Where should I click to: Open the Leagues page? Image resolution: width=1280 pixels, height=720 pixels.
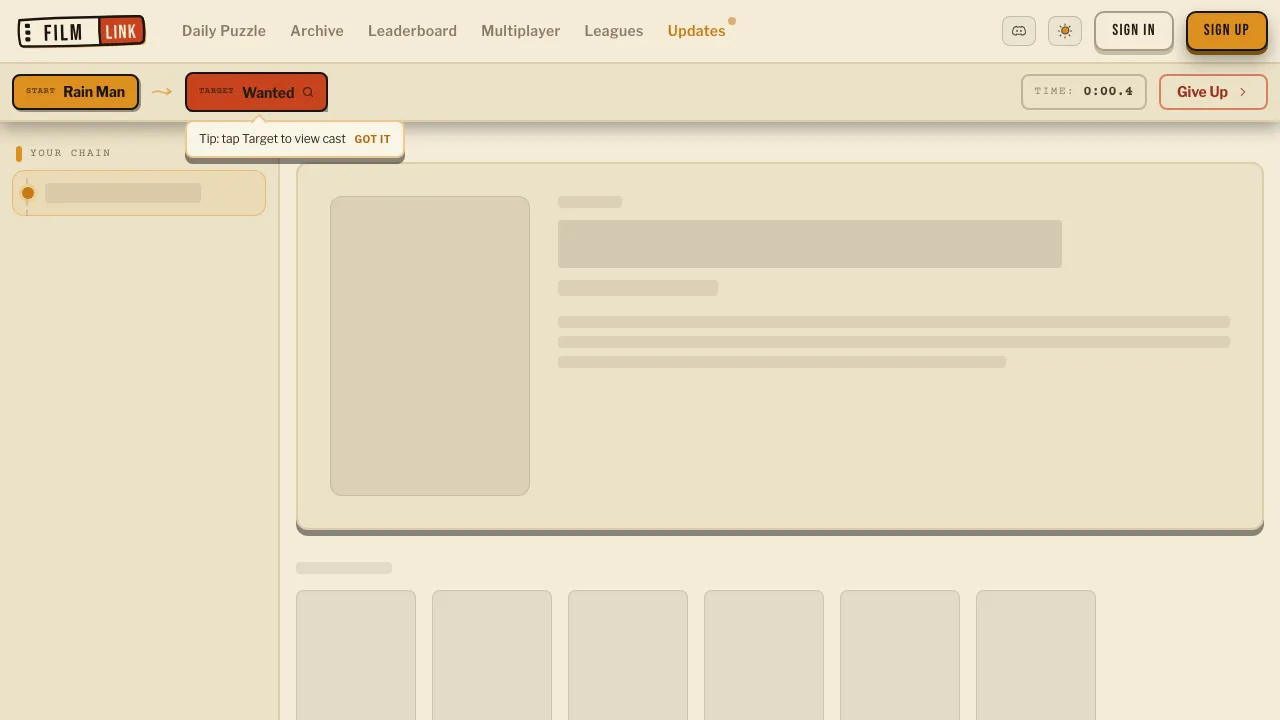614,31
